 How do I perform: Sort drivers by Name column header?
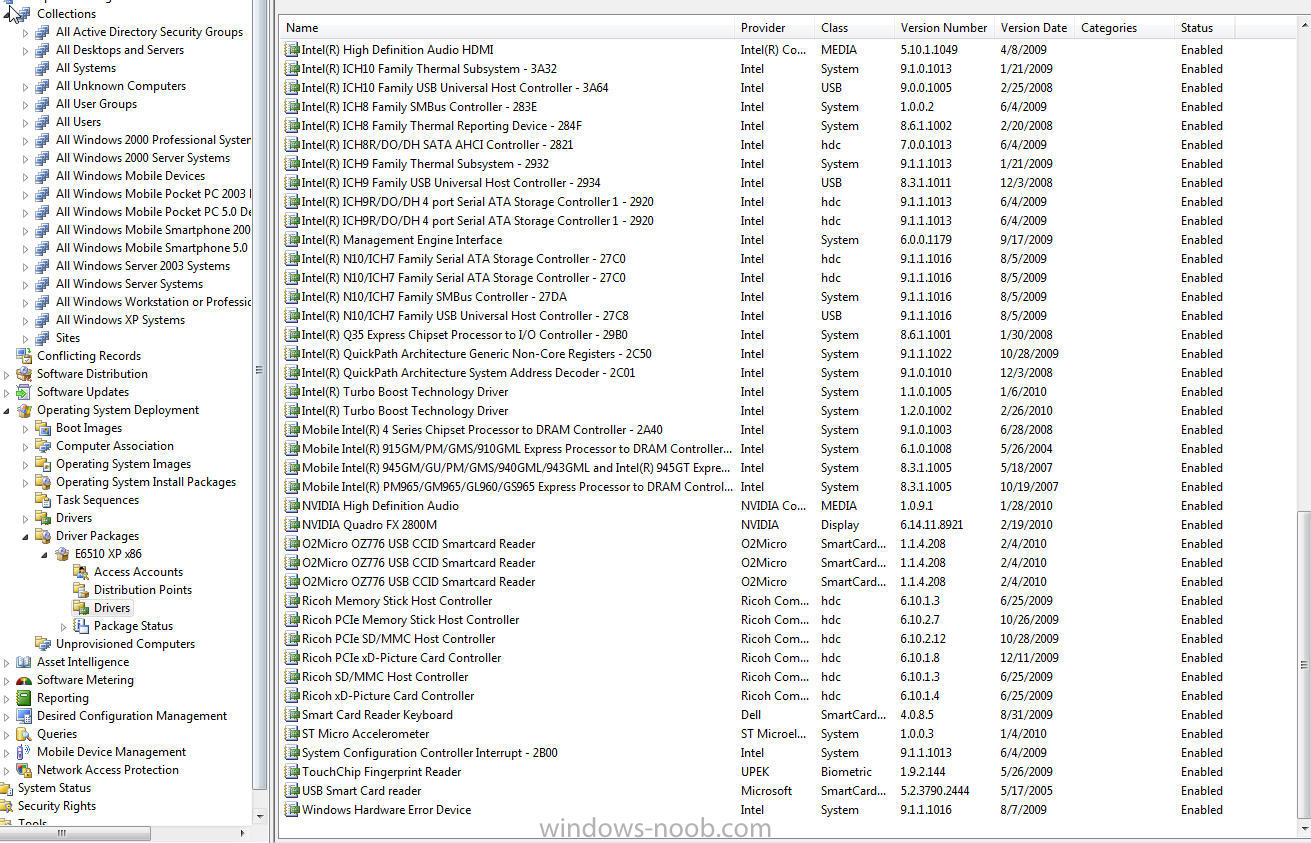[x=507, y=28]
